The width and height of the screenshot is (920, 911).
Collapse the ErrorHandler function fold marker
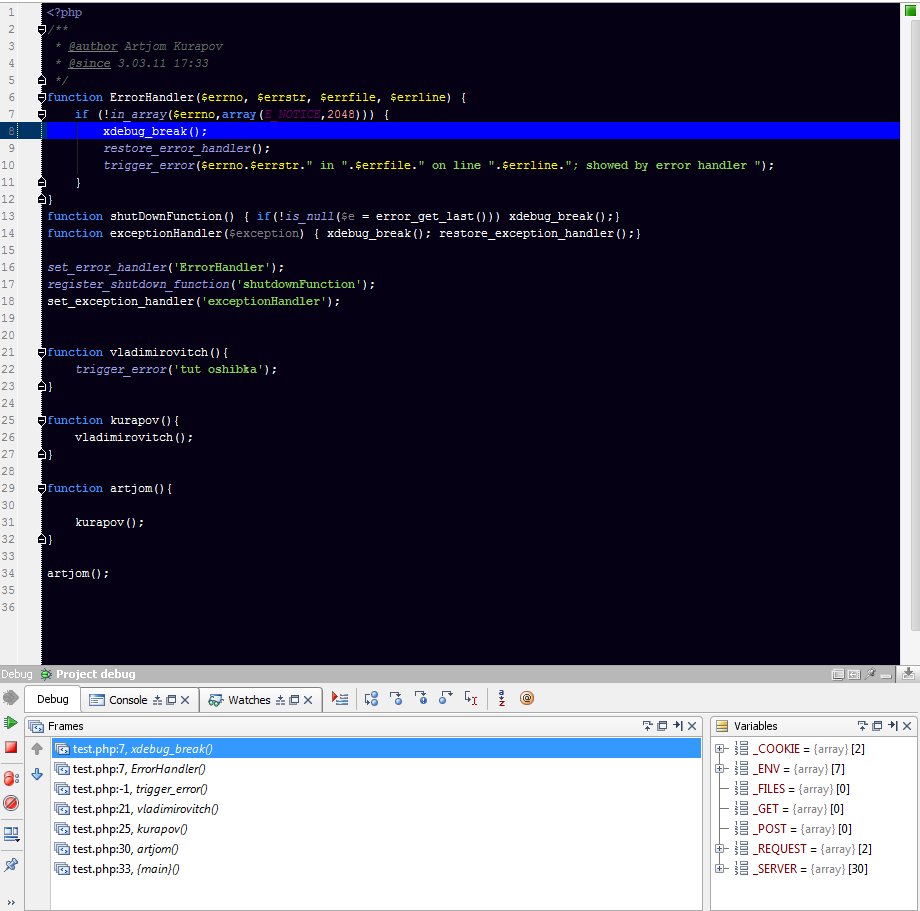(x=42, y=98)
